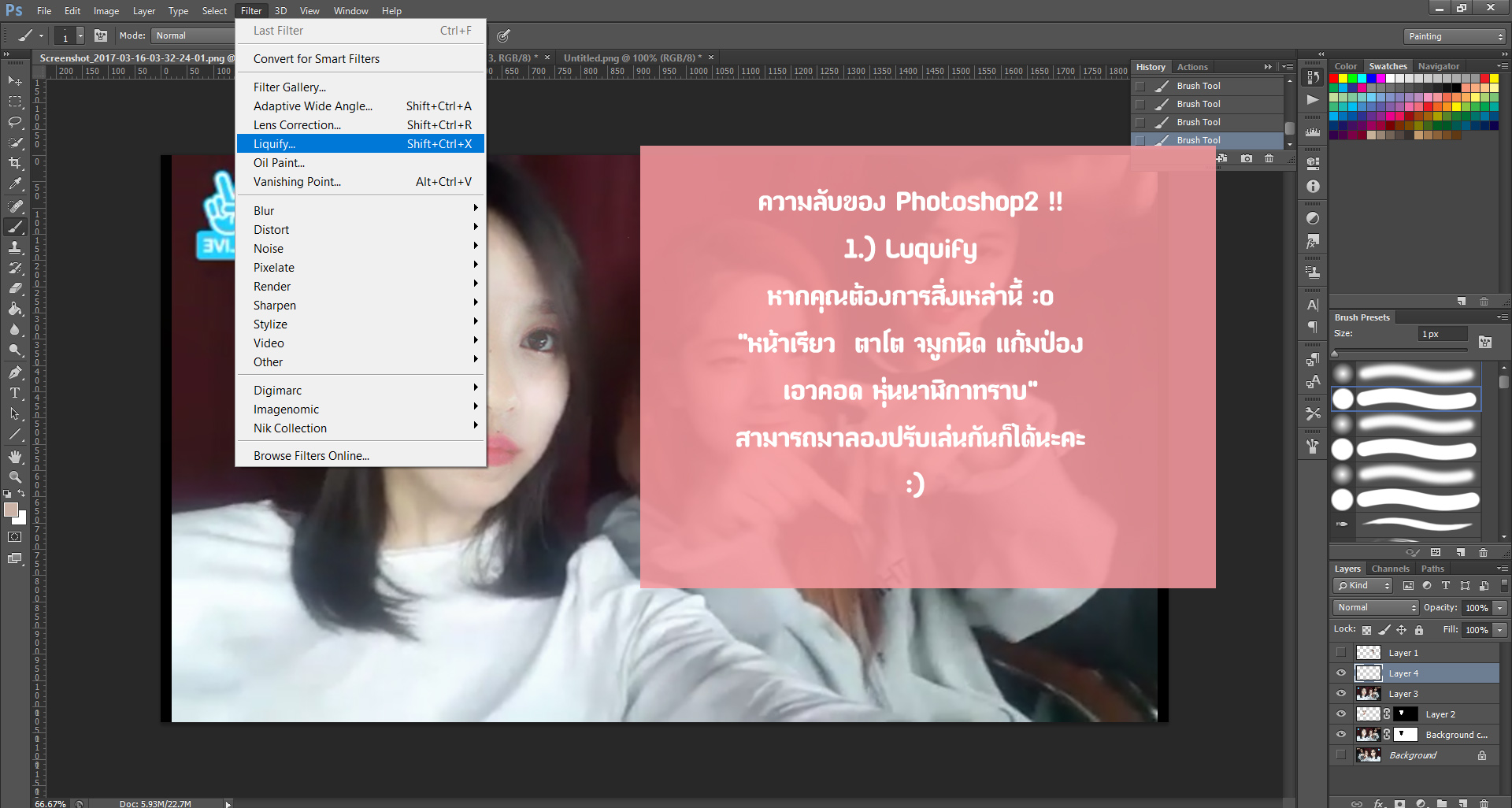Select the Pen tool
Screen dimensions: 1512x808
pos(15,372)
